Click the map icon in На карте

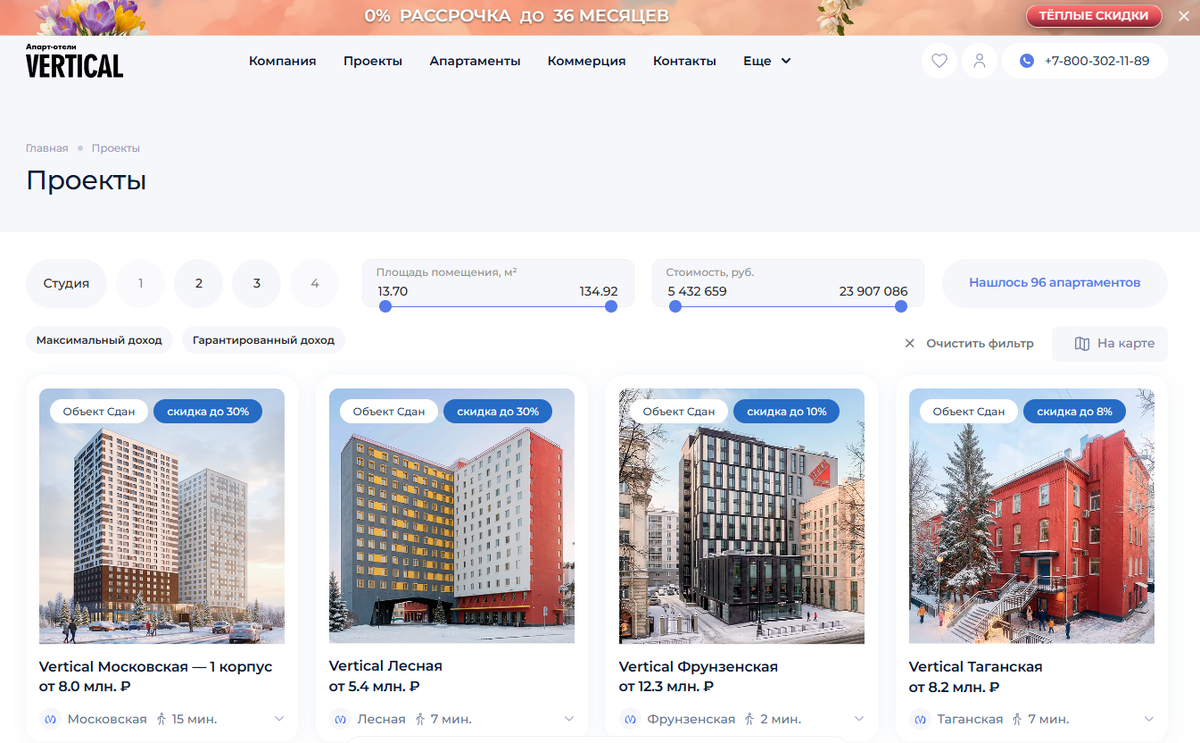point(1081,343)
